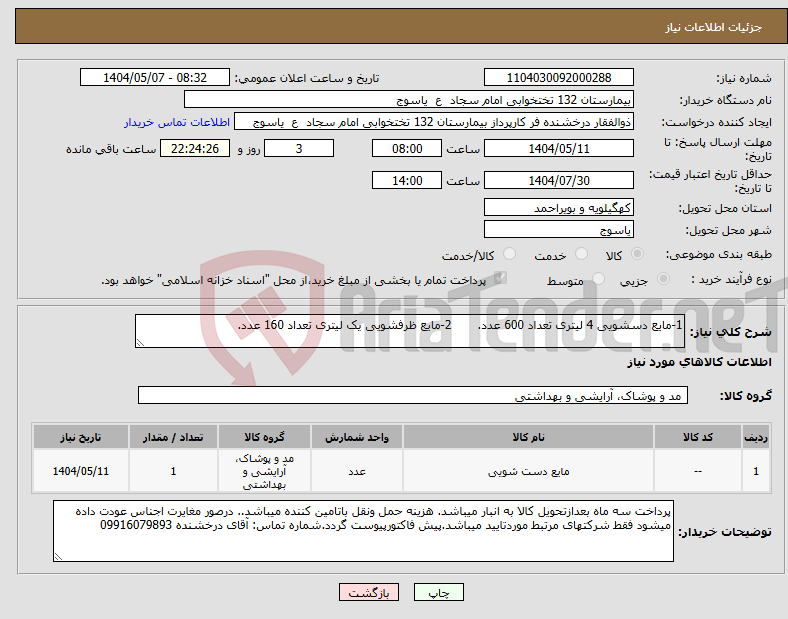
Task: Click the back button (بازگشت)
Action: point(369,592)
